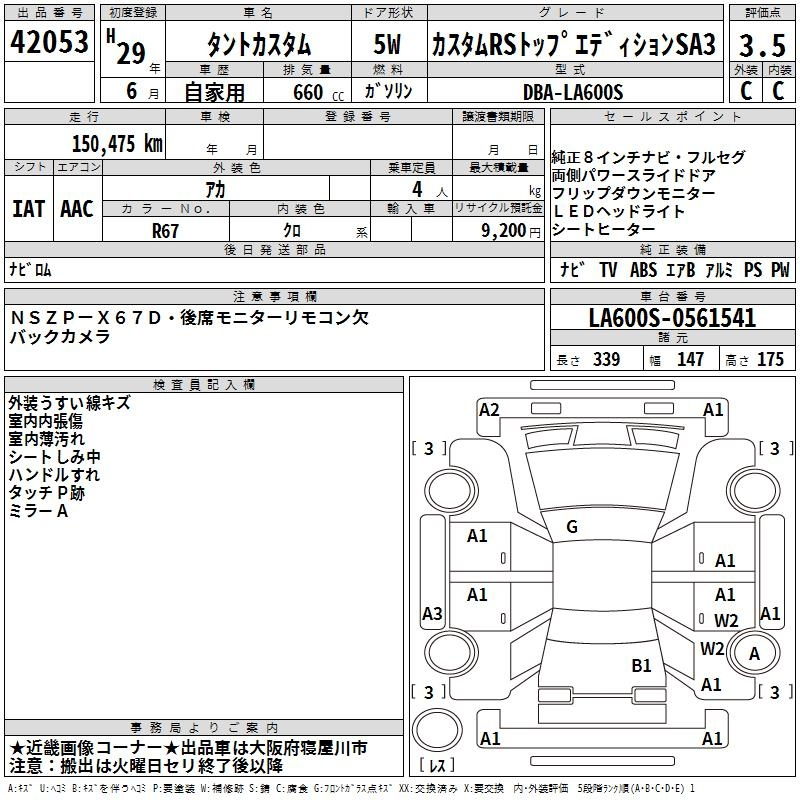Click the inspector note 外装うすい線キズ
The image size is (800, 800).
tap(69, 403)
